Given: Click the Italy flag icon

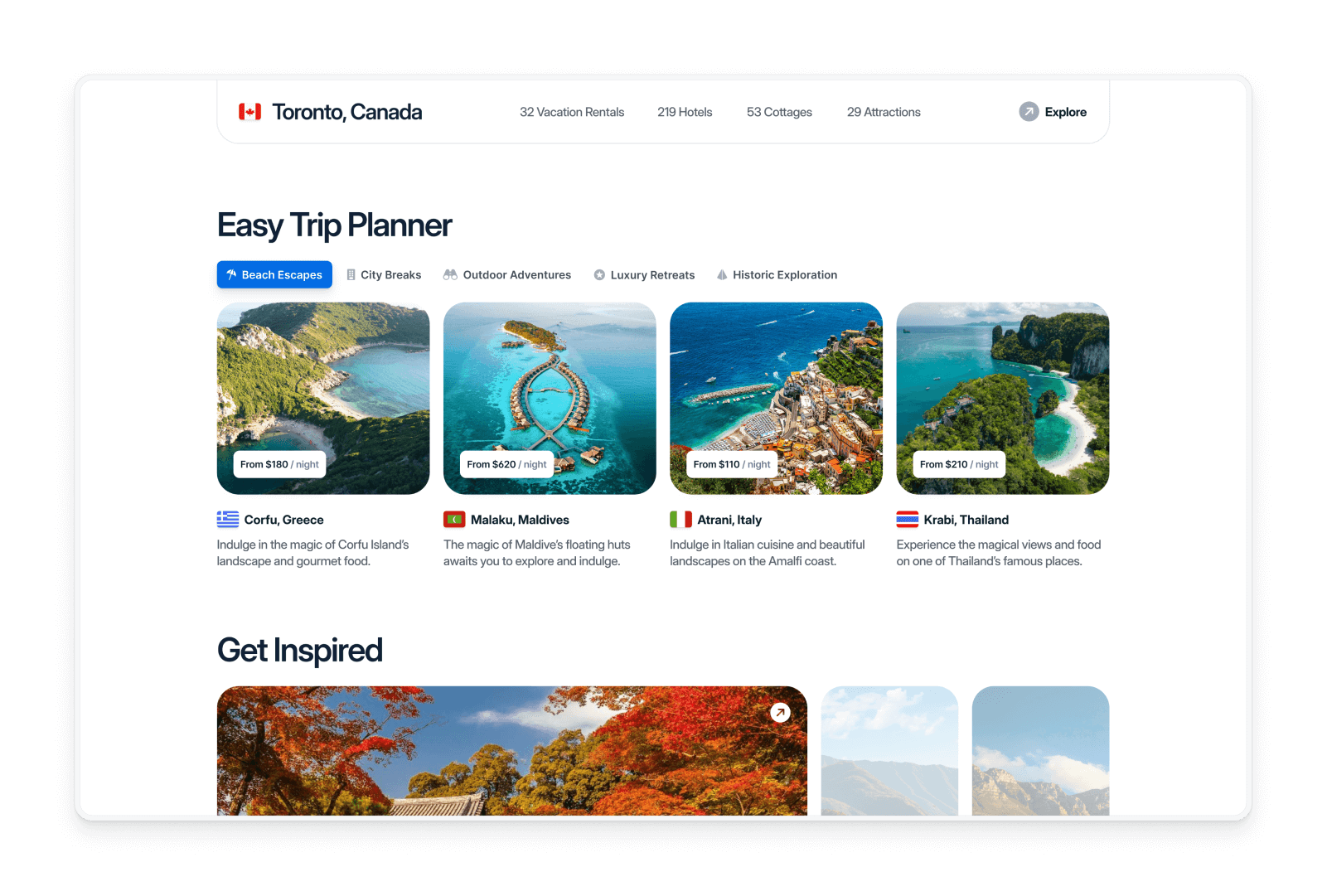Looking at the screenshot, I should point(680,520).
